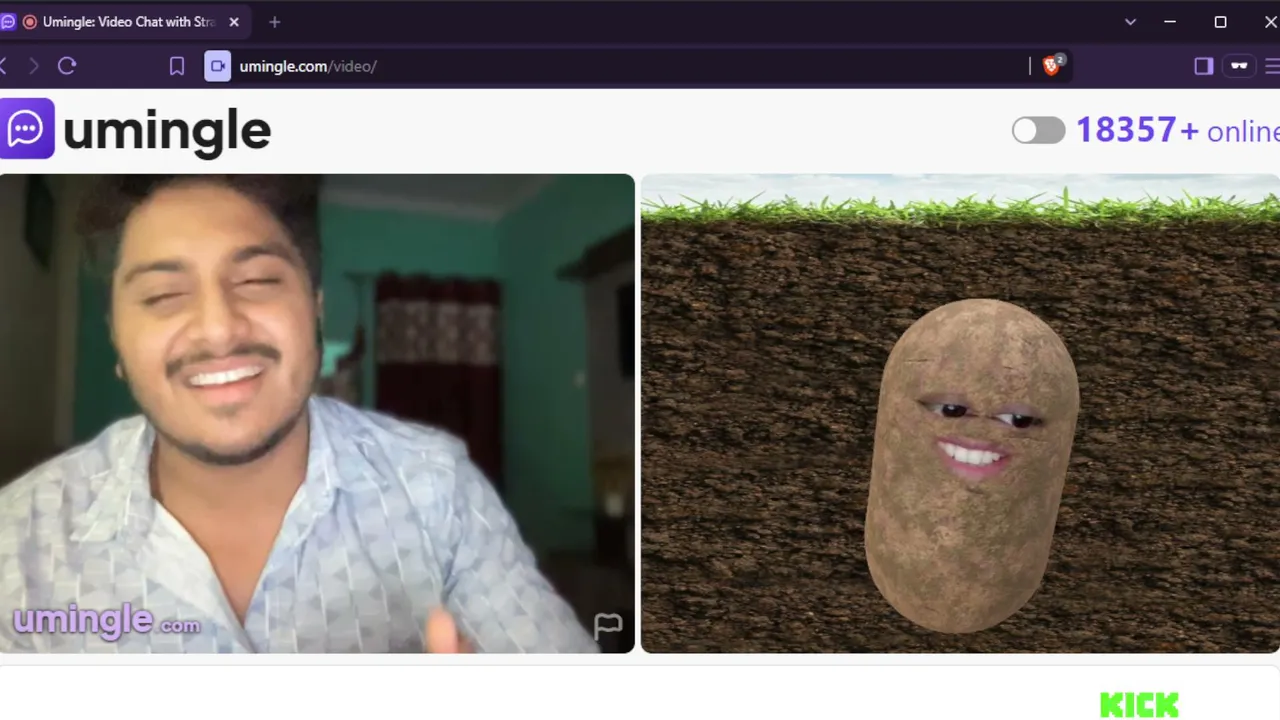
Task: Click the green KICK logo
Action: [1139, 705]
